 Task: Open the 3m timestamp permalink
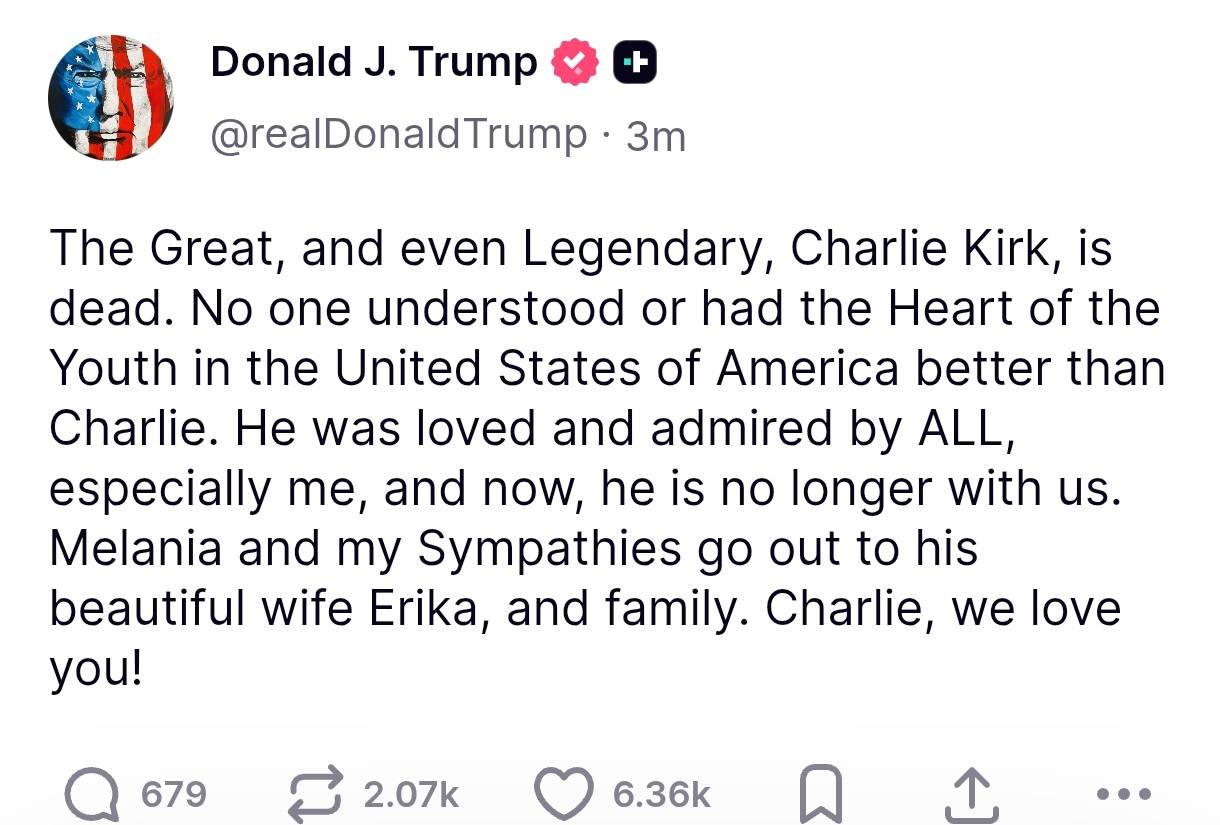click(655, 137)
